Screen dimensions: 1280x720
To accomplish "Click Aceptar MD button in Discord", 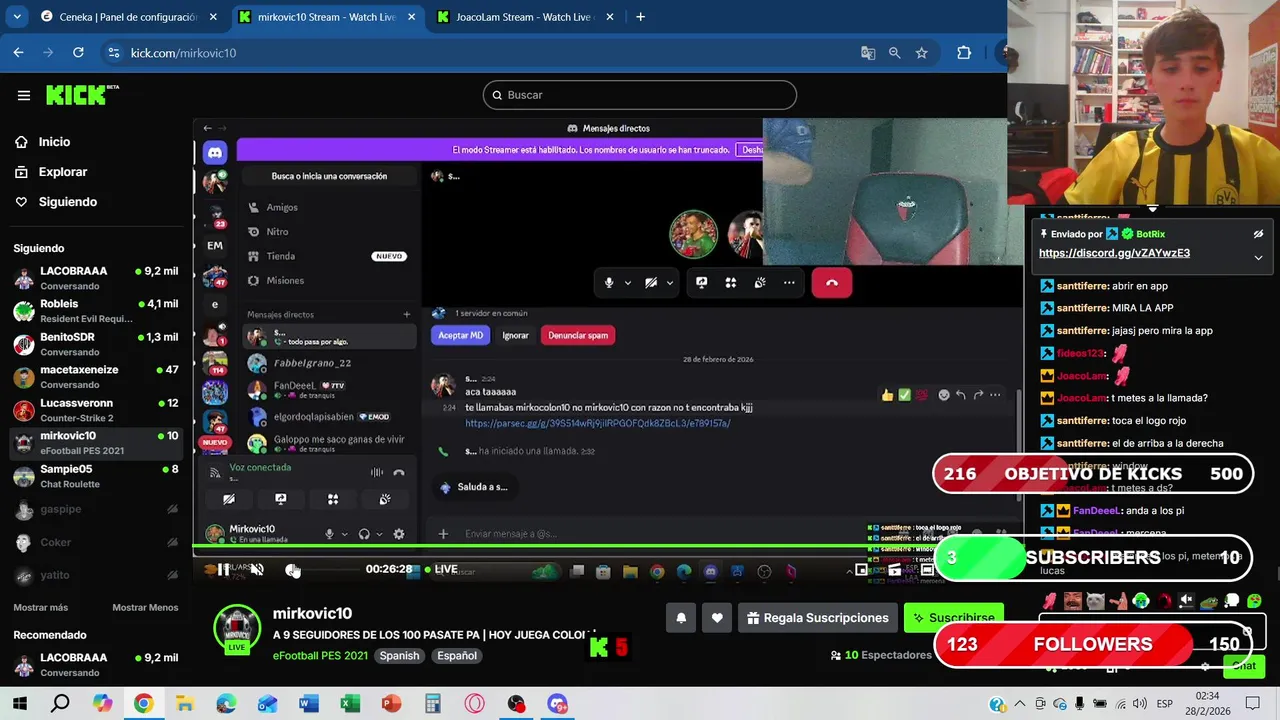I will click(460, 335).
